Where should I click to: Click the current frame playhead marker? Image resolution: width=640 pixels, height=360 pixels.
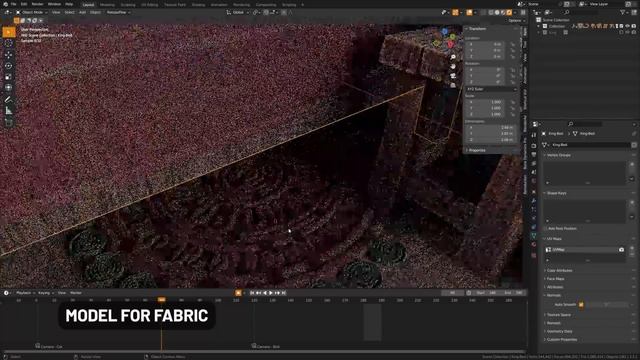[x=162, y=300]
